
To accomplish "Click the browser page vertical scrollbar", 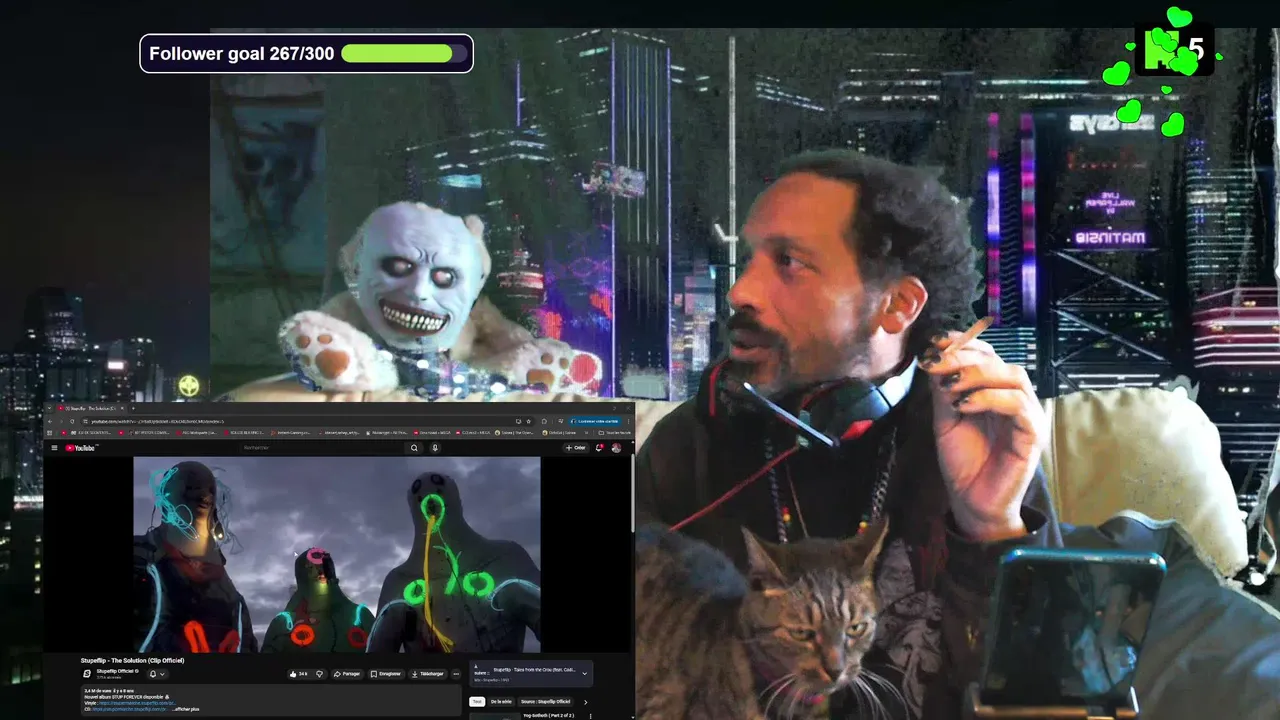I will [x=632, y=495].
